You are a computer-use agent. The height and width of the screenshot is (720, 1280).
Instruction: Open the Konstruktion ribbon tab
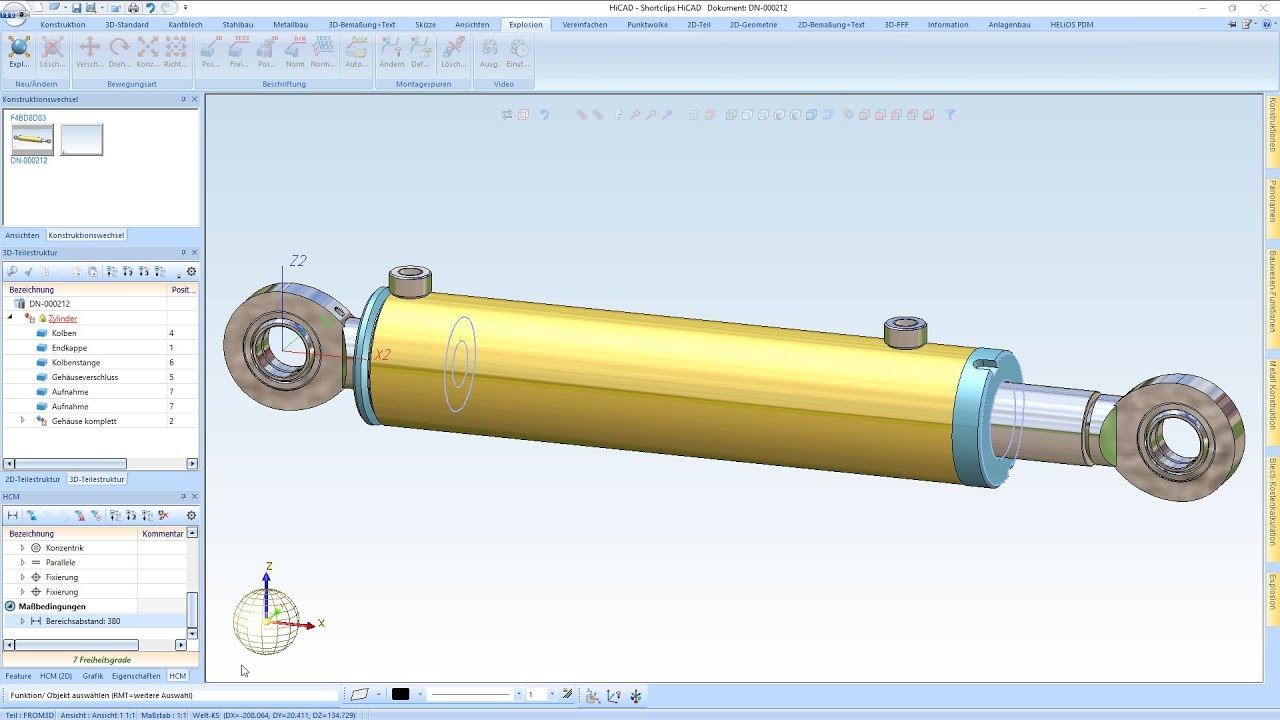(62, 24)
